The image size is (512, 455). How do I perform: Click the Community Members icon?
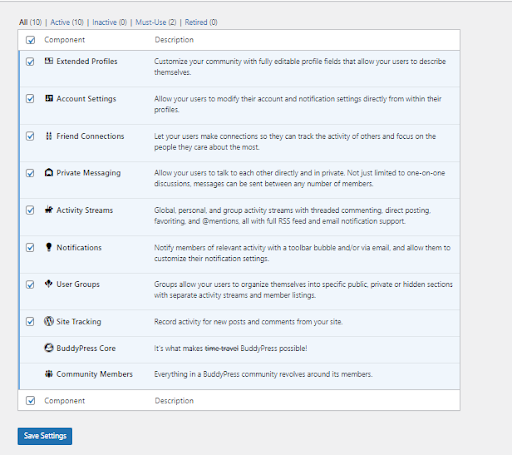click(x=49, y=374)
